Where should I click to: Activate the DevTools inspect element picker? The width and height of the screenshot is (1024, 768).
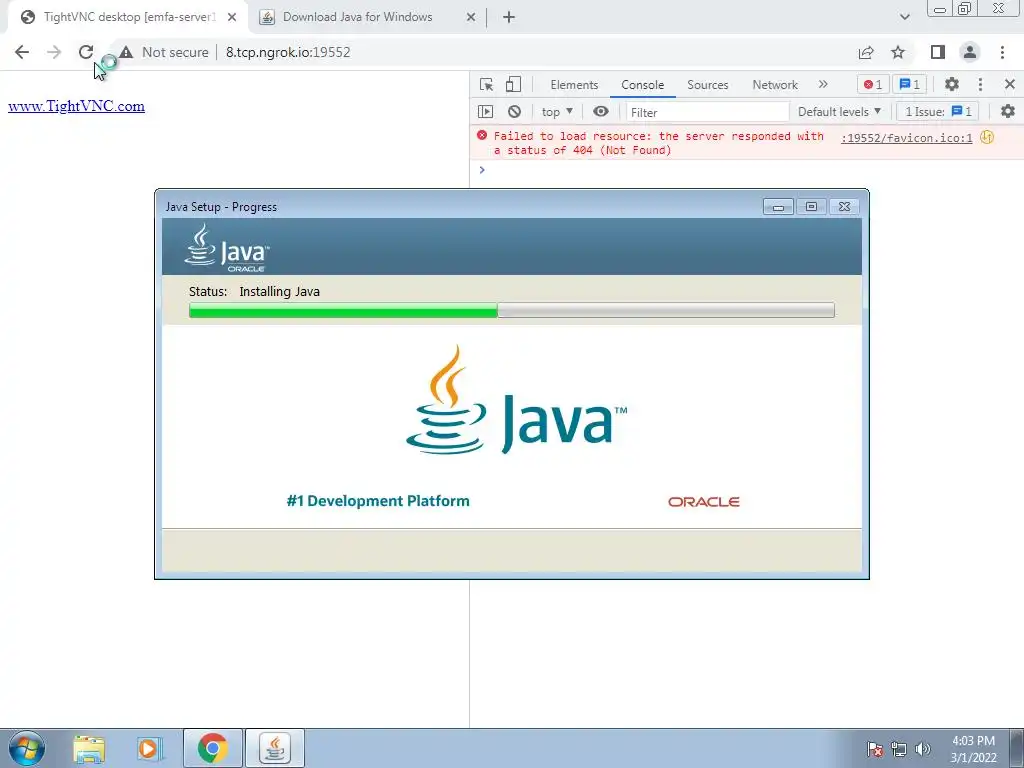coord(487,84)
